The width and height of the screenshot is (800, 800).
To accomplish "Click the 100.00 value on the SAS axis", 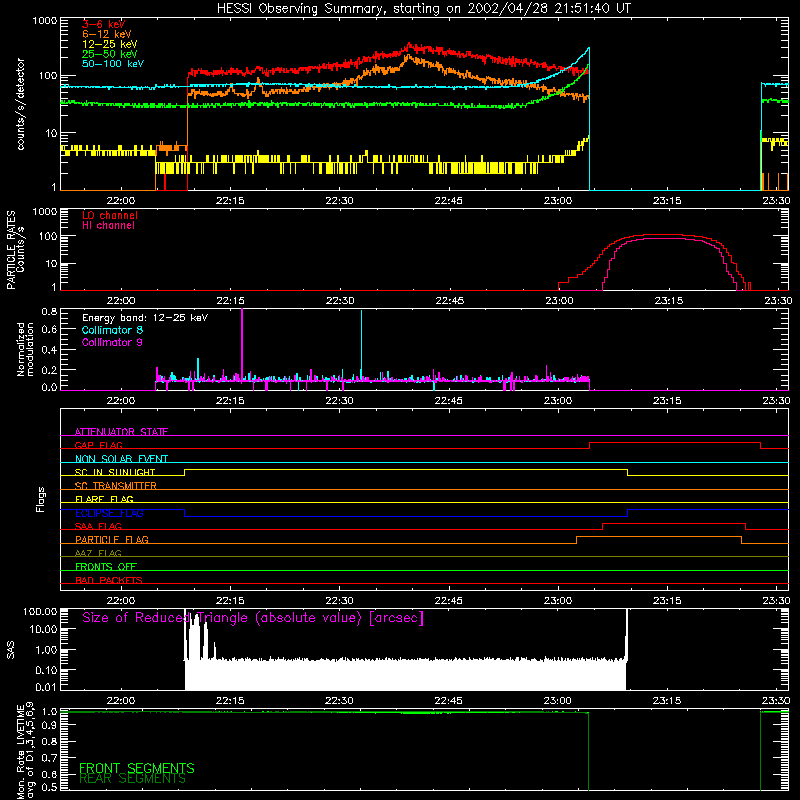I will pyautogui.click(x=40, y=611).
